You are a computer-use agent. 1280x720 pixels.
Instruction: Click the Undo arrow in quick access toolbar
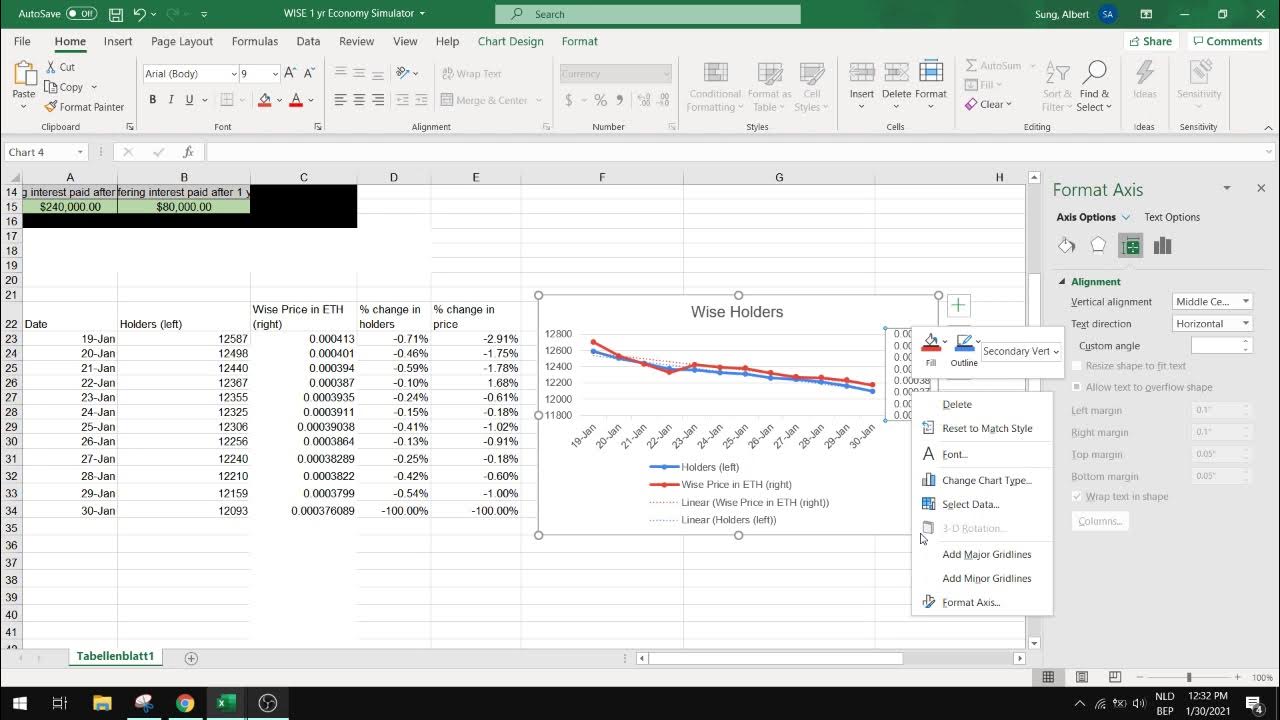pyautogui.click(x=140, y=14)
